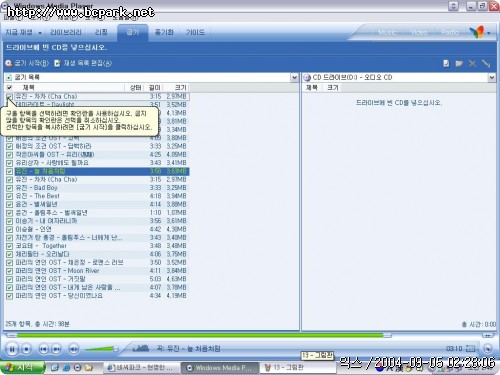
Task: Click the Windows Media Player taskbar button
Action: click(x=220, y=368)
